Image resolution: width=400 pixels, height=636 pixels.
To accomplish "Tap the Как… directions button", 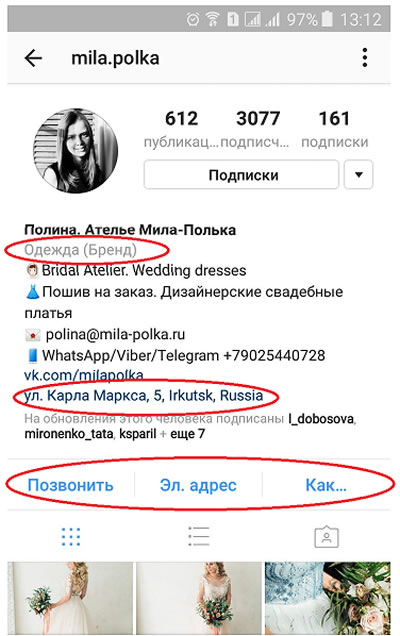I will [x=326, y=485].
